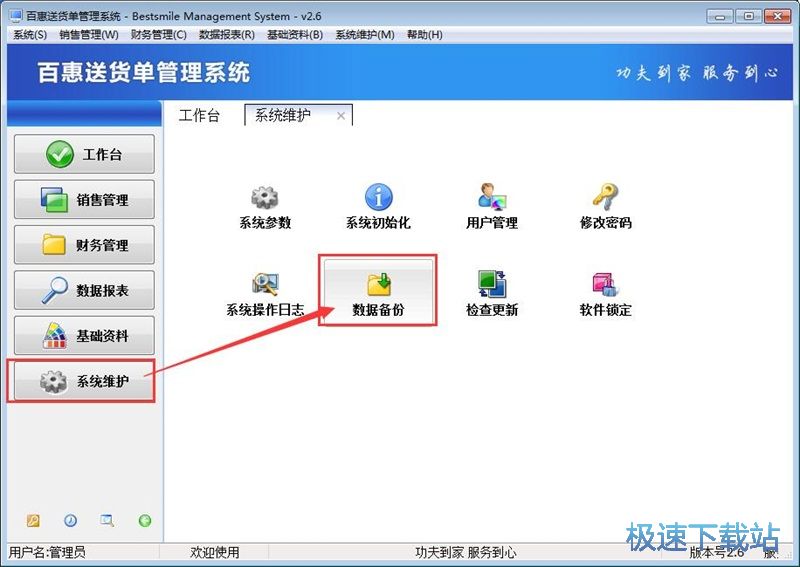Click the 欢迎使用 status bar text
This screenshot has height=567, width=800.
[x=215, y=552]
